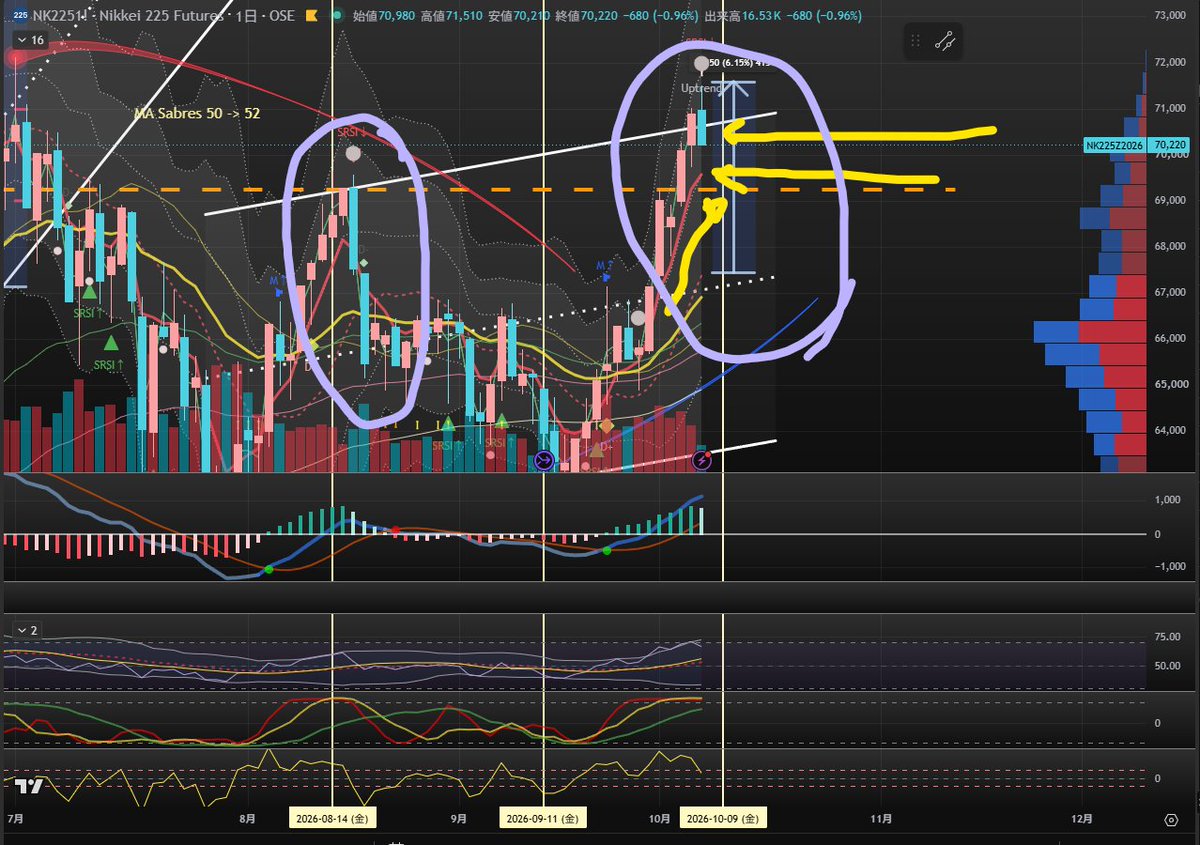Click the MA Sabres 50 -> 52 label
Screen dimensions: 1200x845
(197, 114)
